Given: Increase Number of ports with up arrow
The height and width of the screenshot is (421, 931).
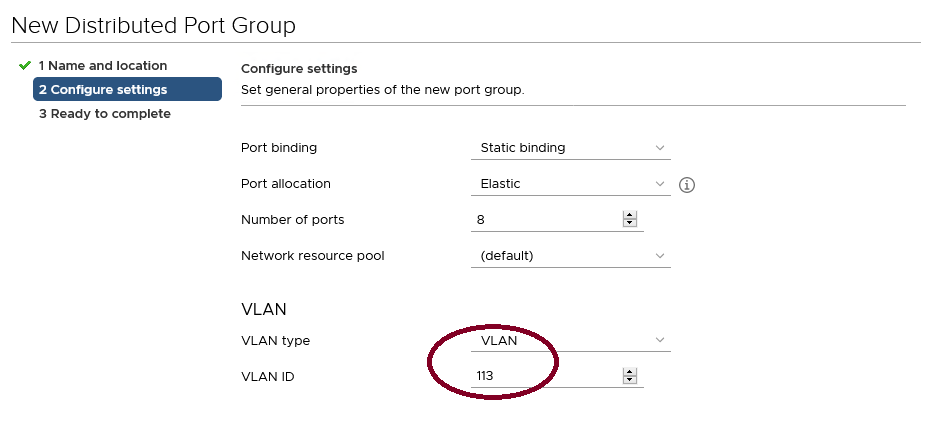Looking at the screenshot, I should [x=629, y=215].
